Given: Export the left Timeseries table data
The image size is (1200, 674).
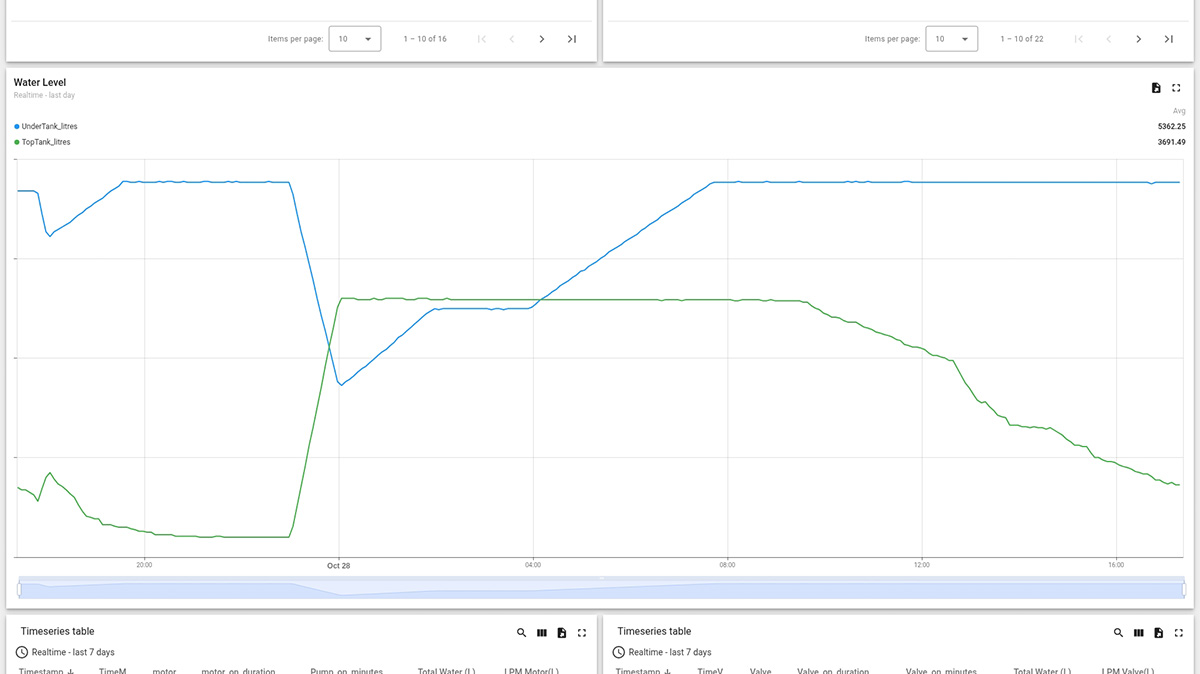Looking at the screenshot, I should coord(561,632).
